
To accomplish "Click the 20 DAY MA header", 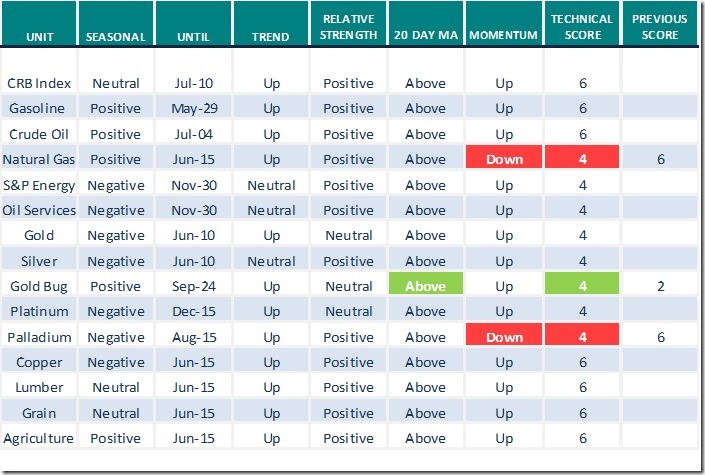I will (x=426, y=35).
